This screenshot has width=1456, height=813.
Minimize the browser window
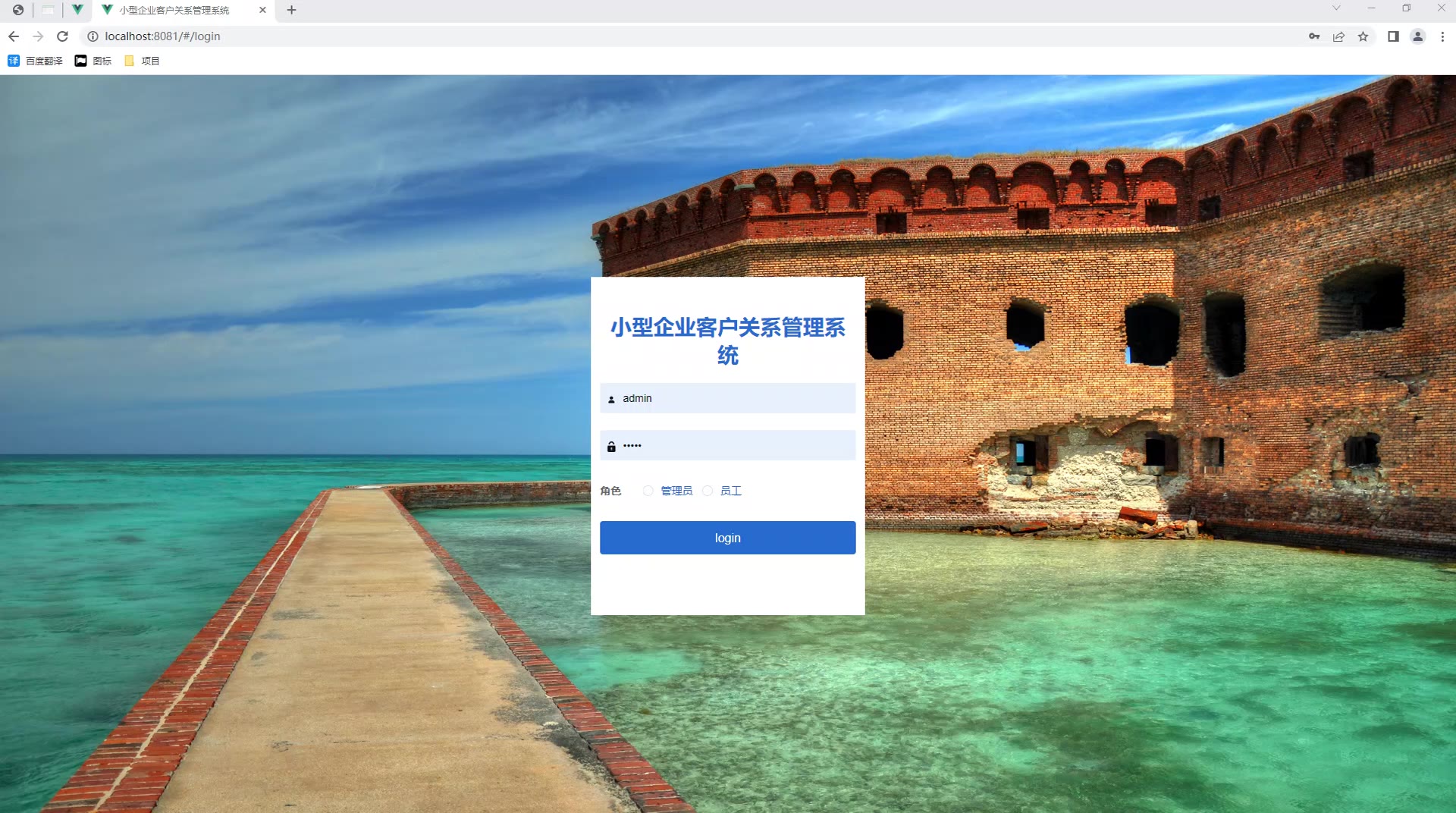(1371, 8)
